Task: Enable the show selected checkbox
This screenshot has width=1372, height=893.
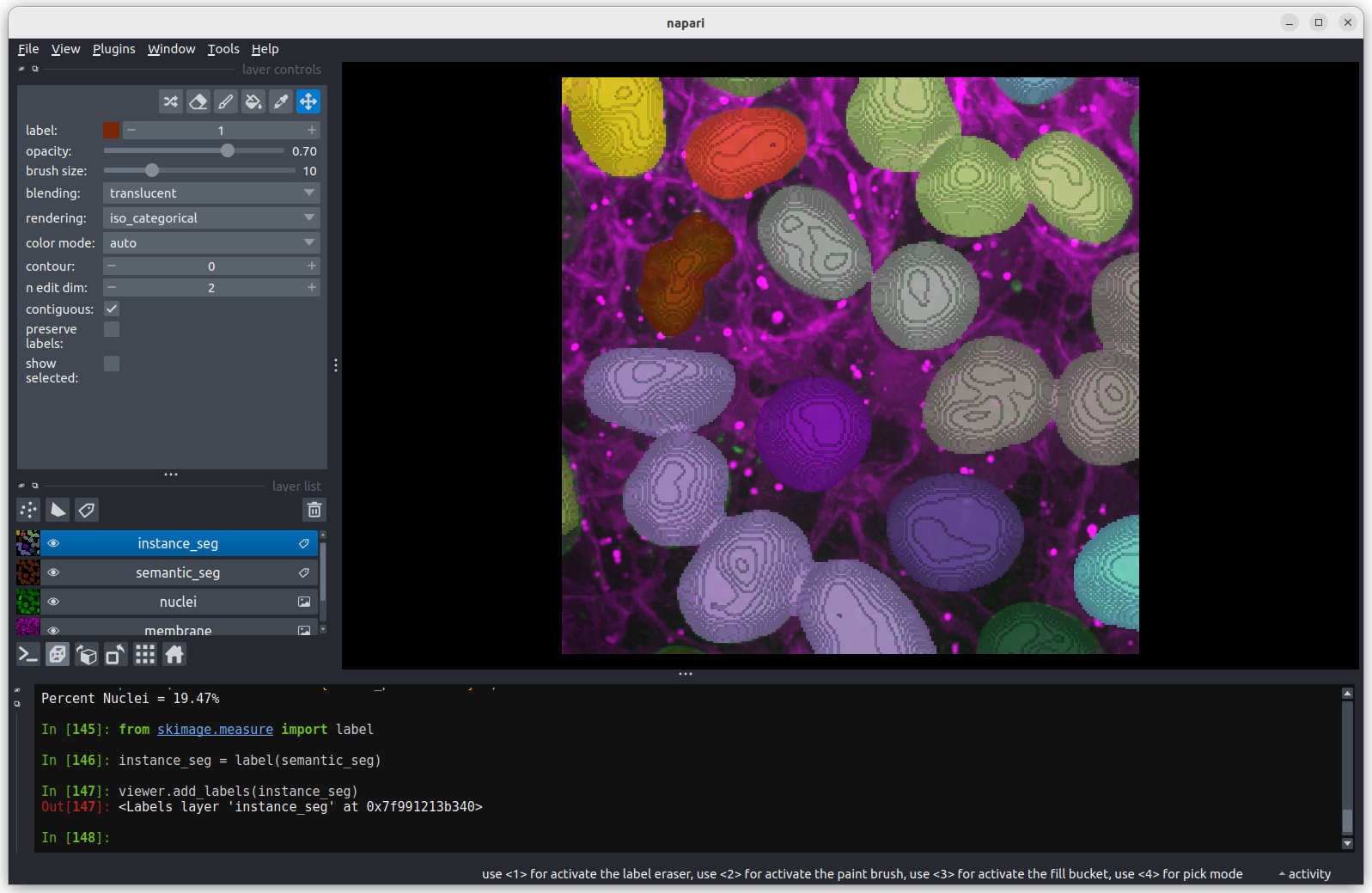Action: pyautogui.click(x=112, y=364)
